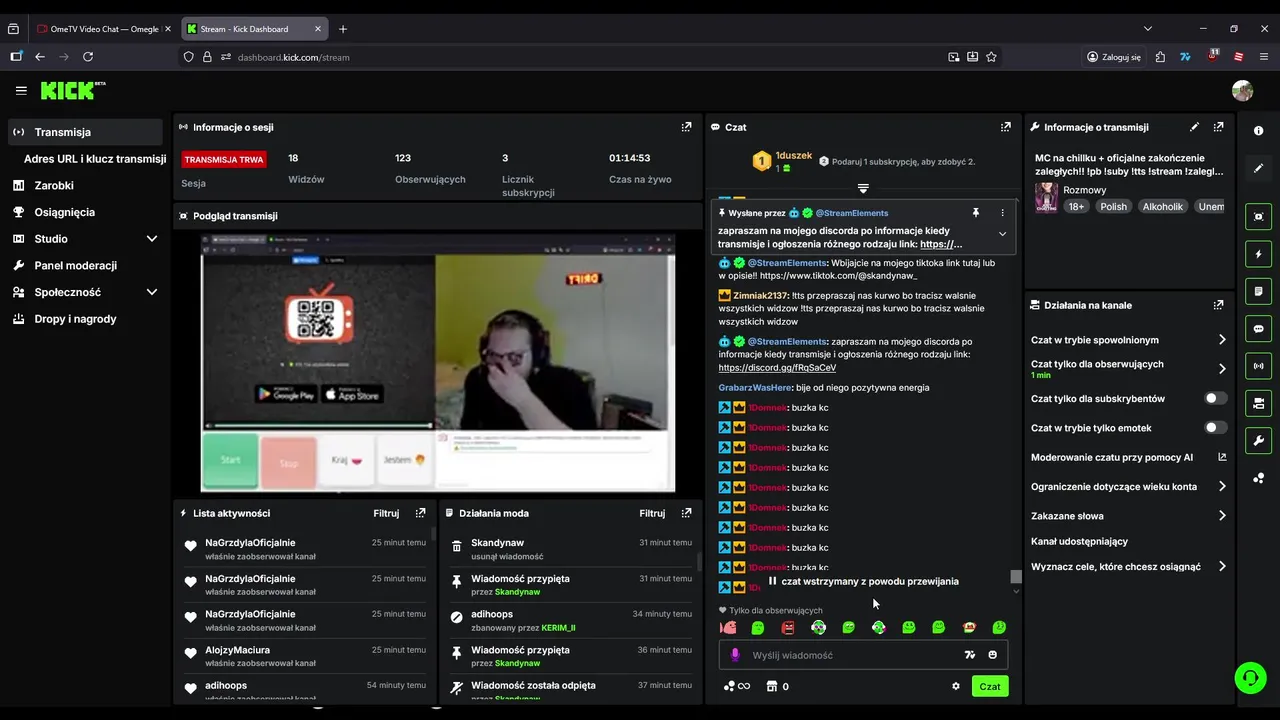Filter the Działania moda panel

(x=652, y=513)
